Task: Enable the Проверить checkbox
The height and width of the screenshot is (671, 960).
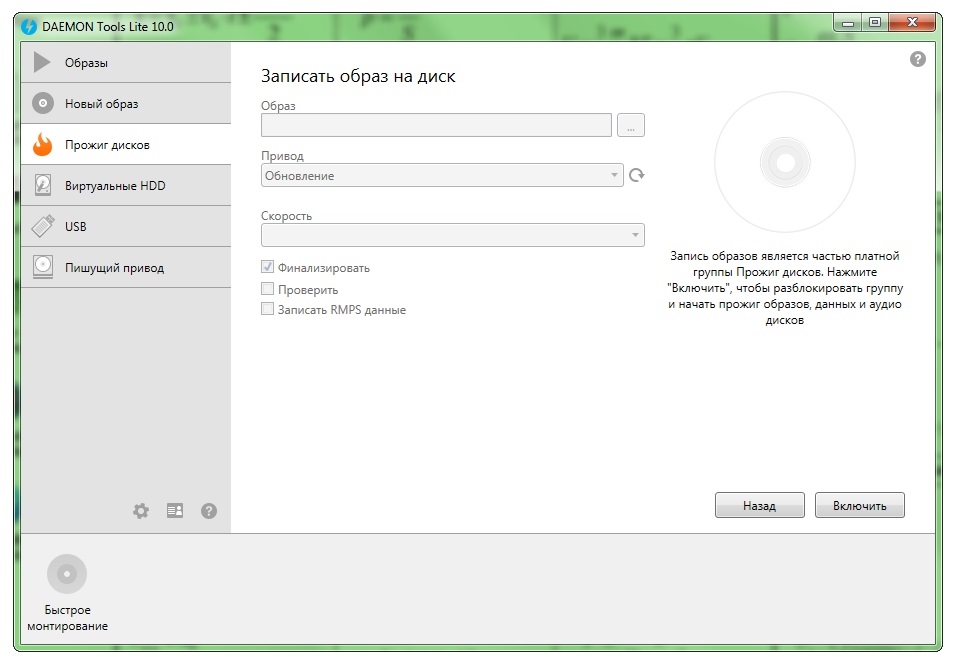Action: (267, 289)
